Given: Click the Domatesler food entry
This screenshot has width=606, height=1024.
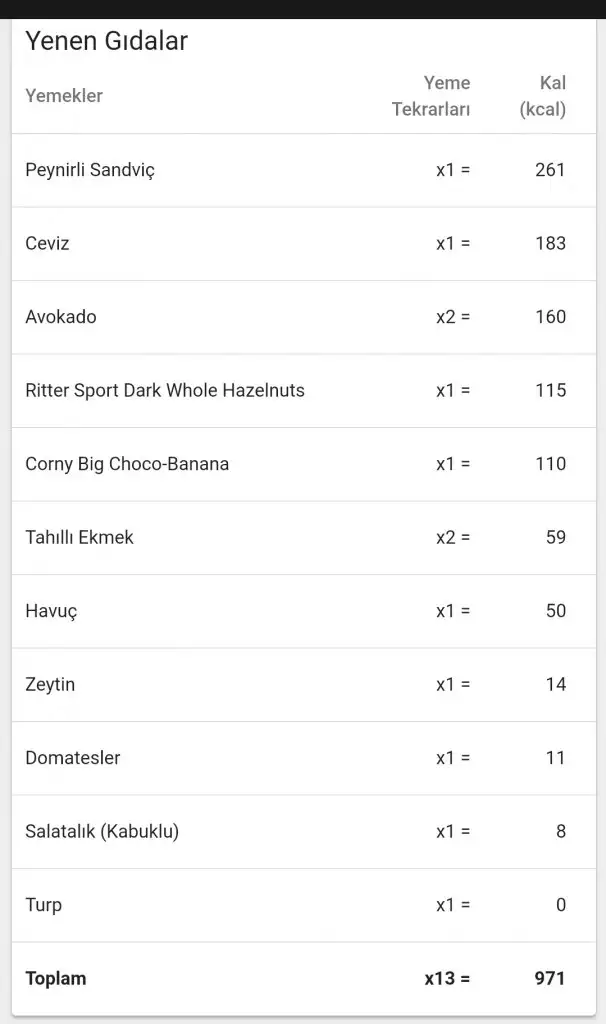Looking at the screenshot, I should click(73, 758).
